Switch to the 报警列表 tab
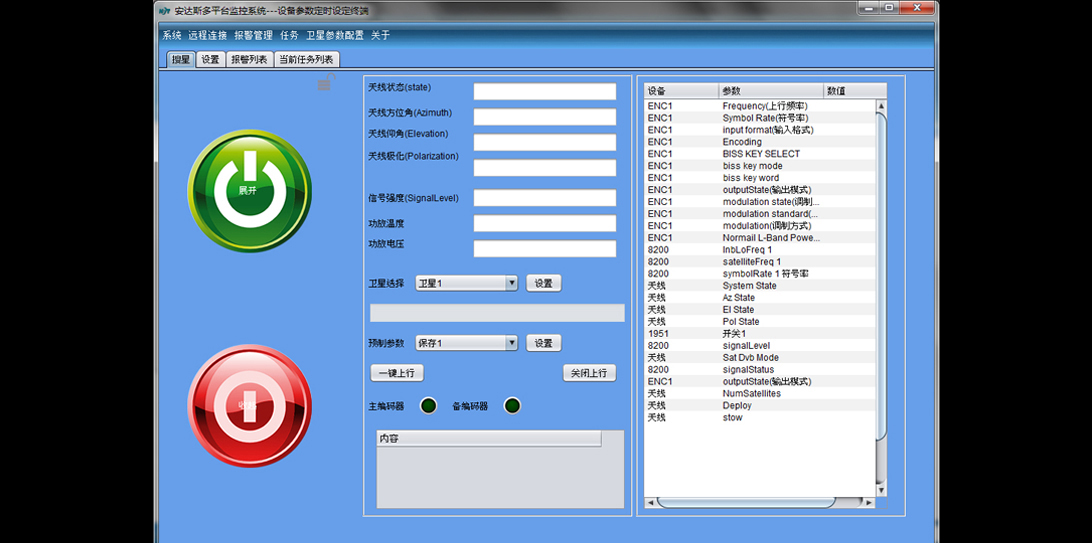The image size is (1092, 543). coord(249,60)
